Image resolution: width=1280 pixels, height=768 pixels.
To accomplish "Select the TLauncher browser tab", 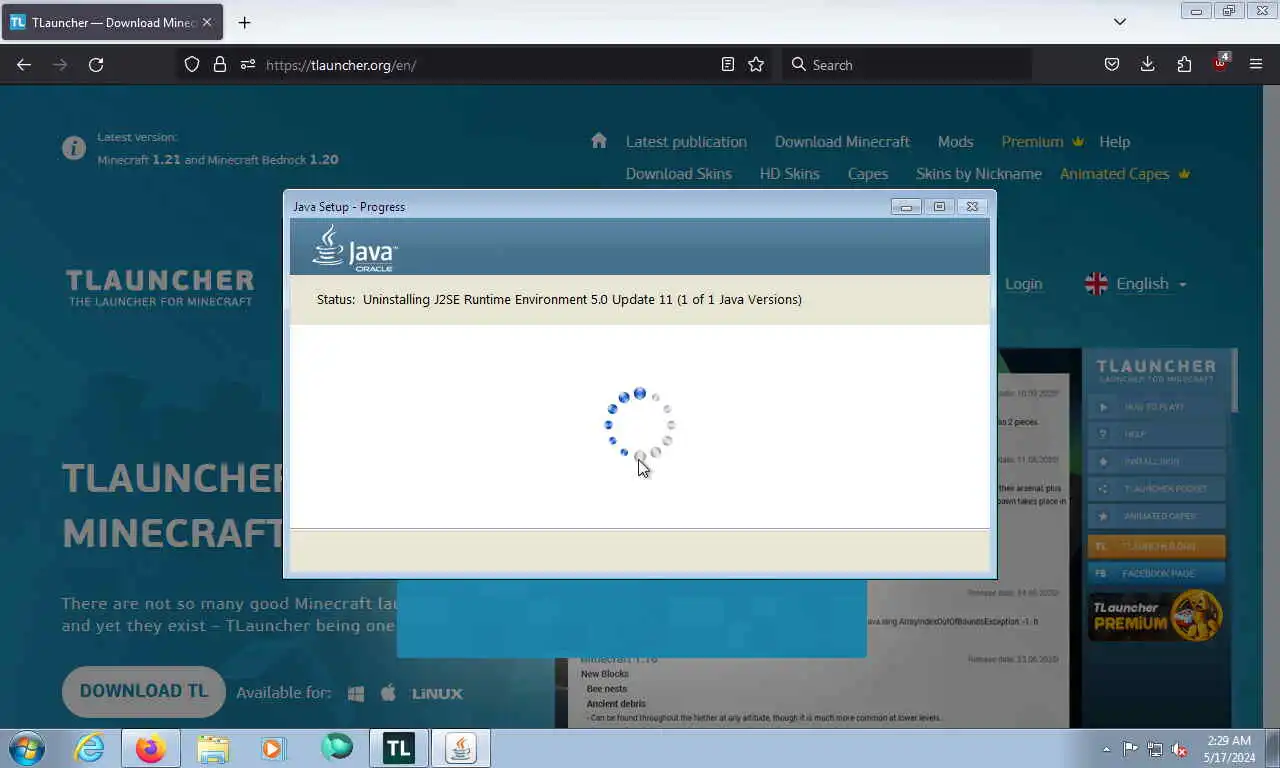I will [112, 22].
